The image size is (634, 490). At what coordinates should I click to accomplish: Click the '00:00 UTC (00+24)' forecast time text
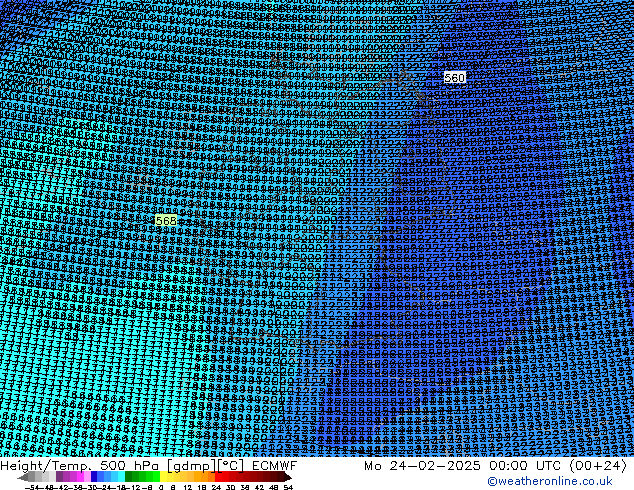pyautogui.click(x=558, y=466)
